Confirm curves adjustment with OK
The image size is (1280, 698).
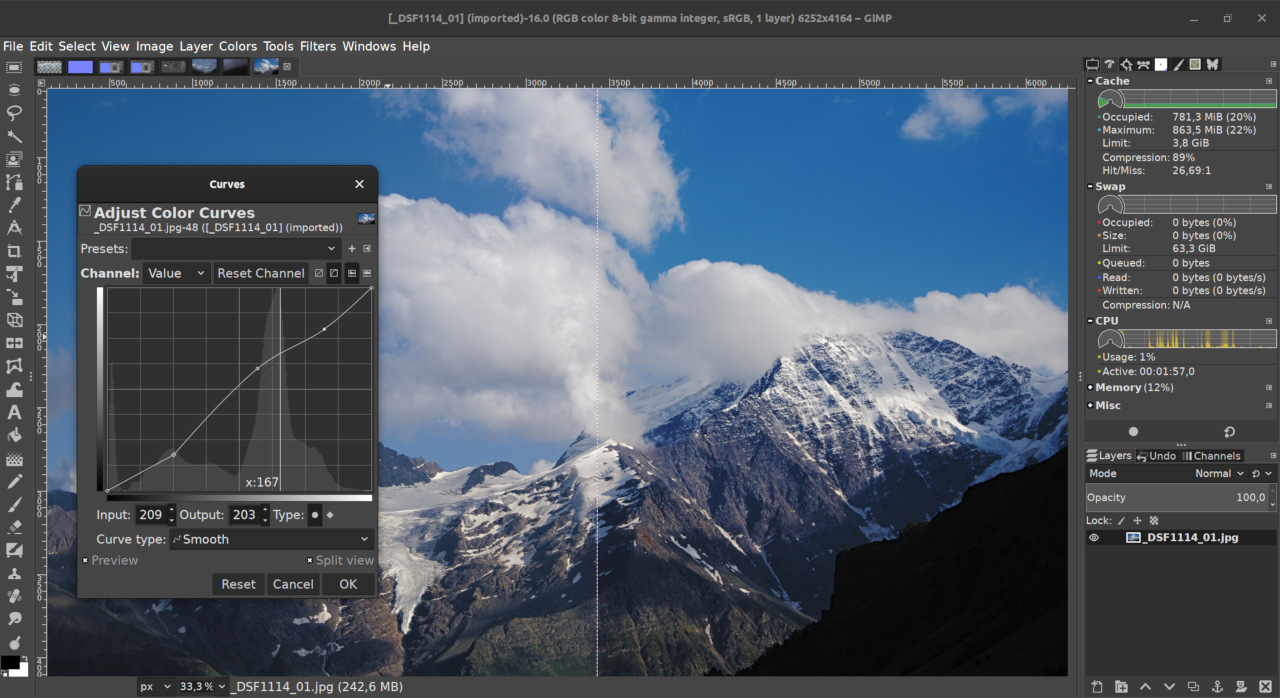tap(348, 584)
